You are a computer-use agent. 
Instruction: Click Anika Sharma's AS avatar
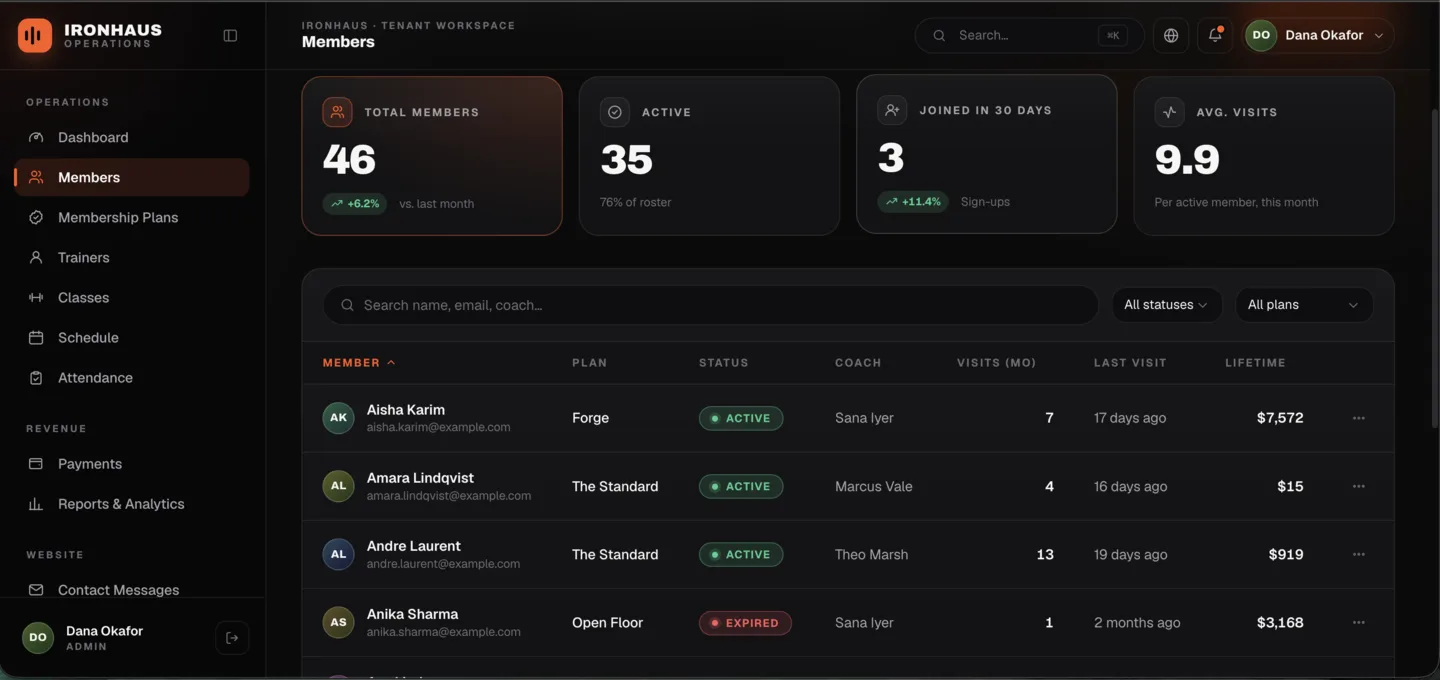coord(338,622)
